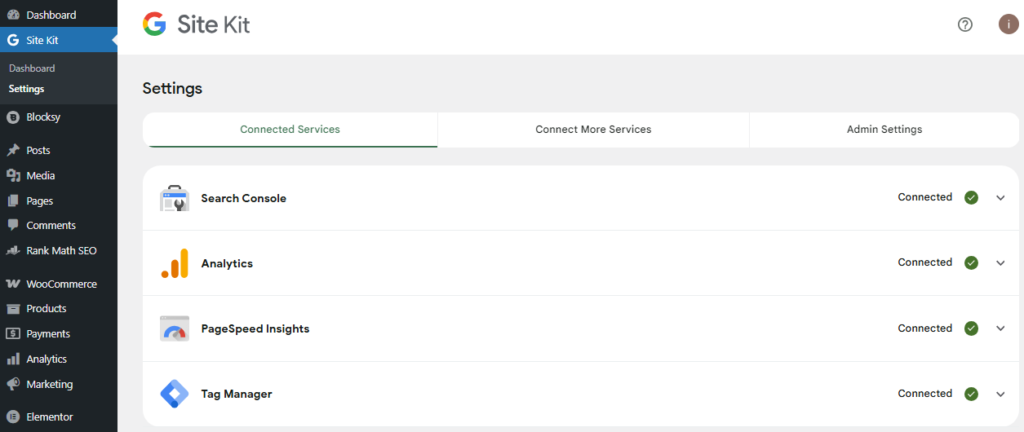
Task: Open the Payments menu label
Action: pos(48,333)
